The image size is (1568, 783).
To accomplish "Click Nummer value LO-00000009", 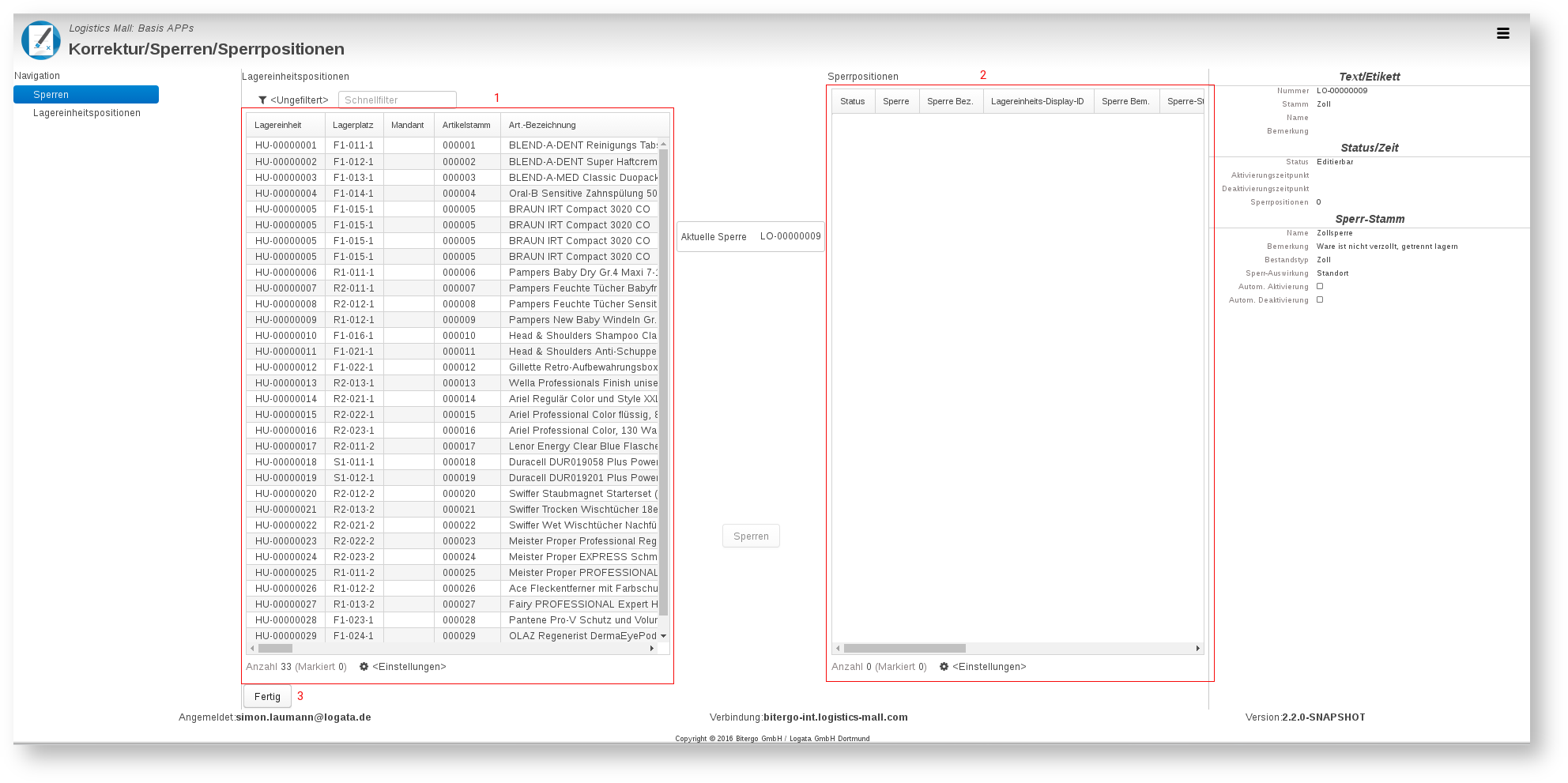I will tap(1342, 91).
